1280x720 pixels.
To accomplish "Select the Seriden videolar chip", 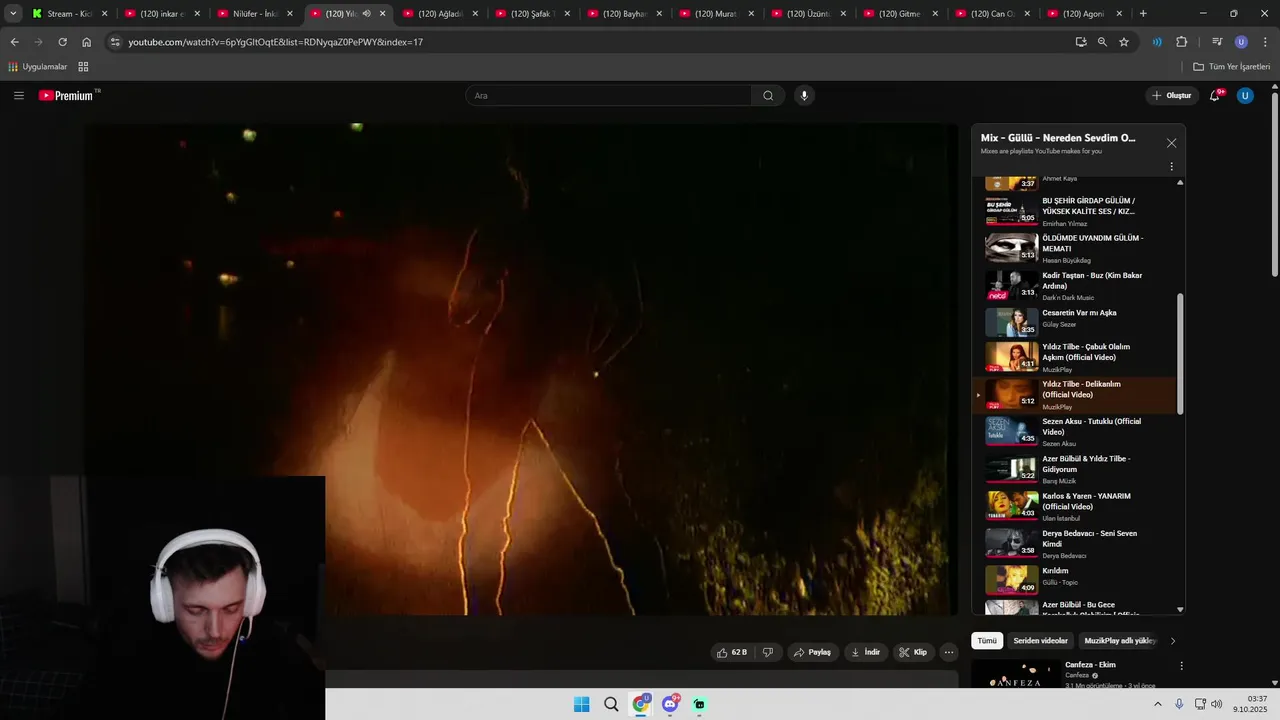I will click(x=1040, y=641).
